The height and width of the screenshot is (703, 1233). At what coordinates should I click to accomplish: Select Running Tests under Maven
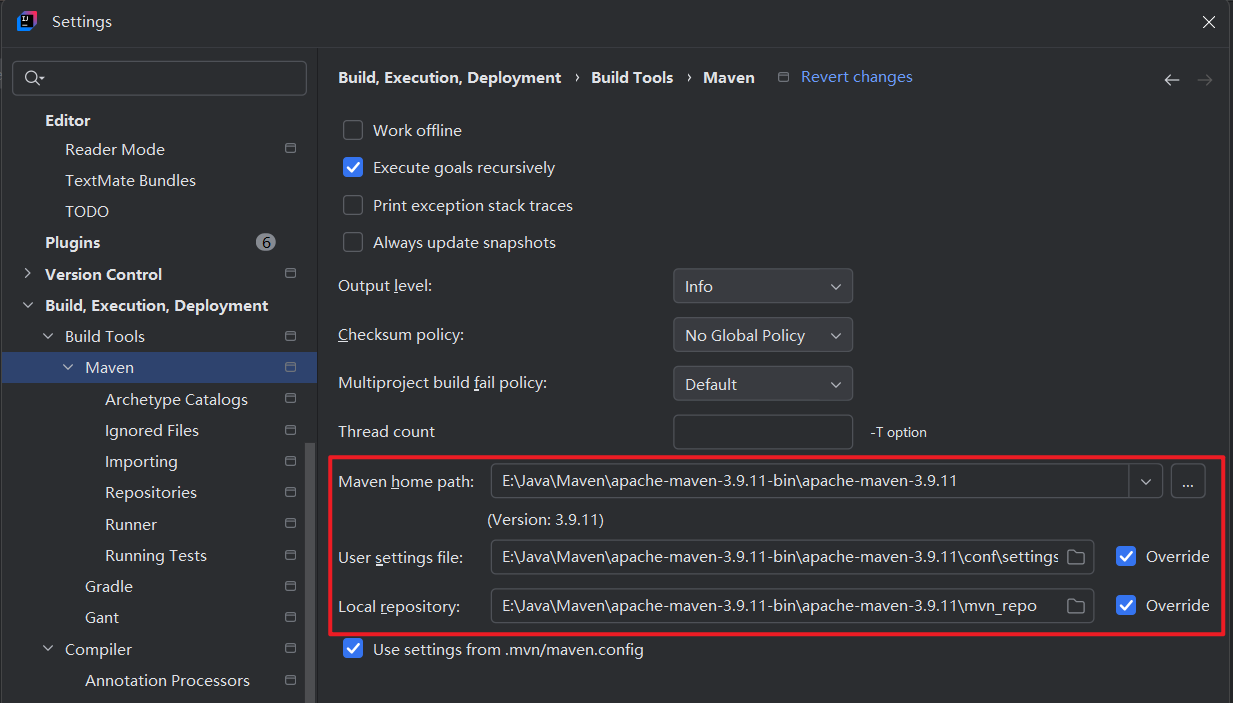click(156, 555)
